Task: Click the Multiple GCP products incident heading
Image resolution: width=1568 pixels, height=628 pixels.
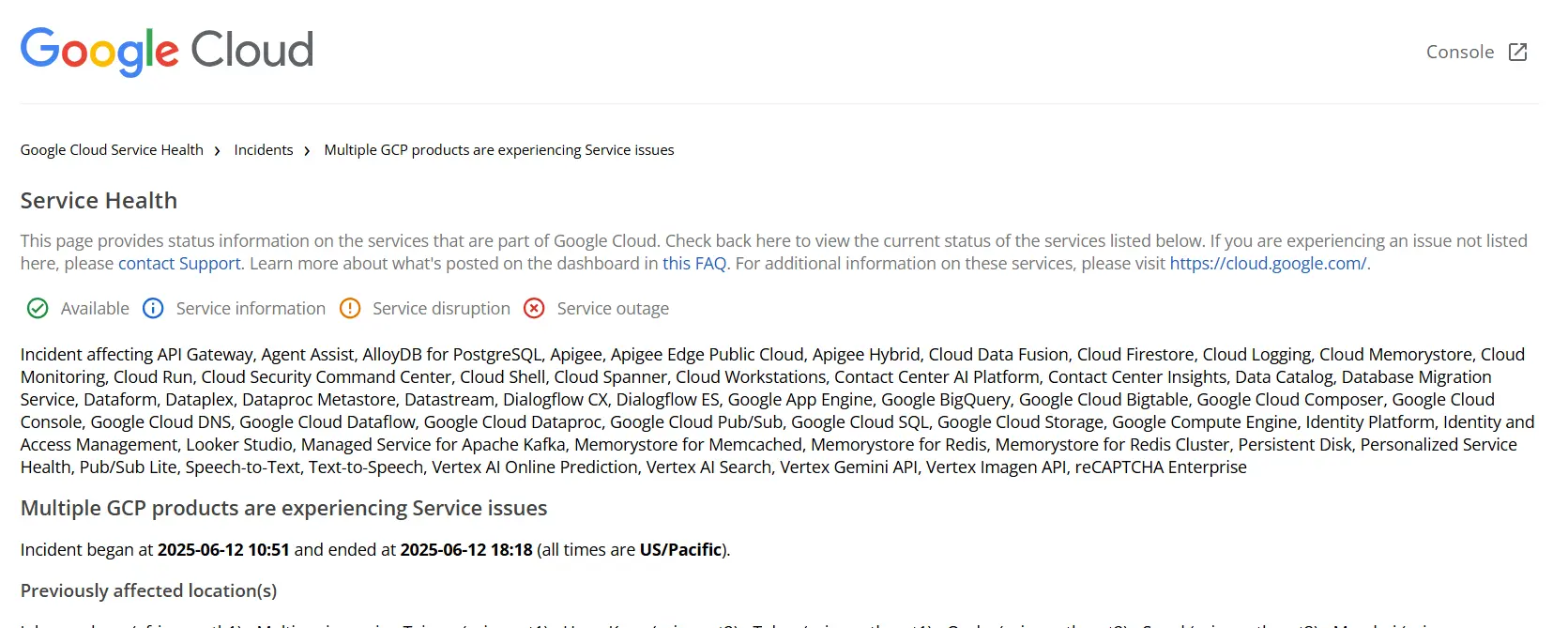Action: pyautogui.click(x=283, y=508)
